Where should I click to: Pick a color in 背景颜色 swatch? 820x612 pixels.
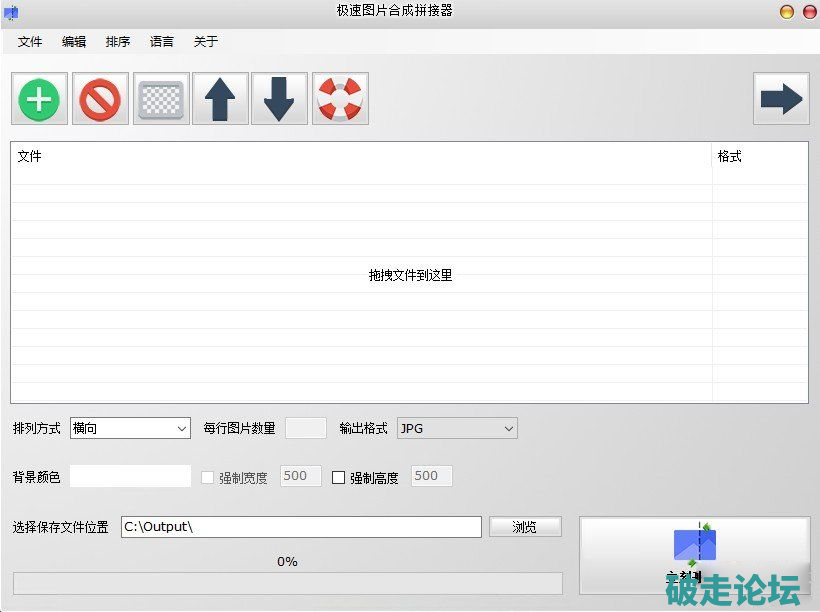[130, 476]
